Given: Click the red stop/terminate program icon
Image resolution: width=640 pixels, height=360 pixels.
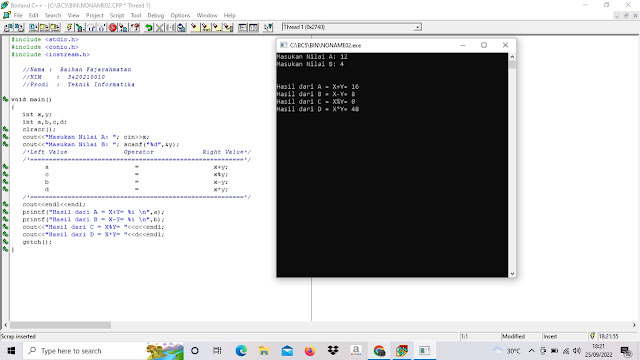Looking at the screenshot, I should point(112,27).
